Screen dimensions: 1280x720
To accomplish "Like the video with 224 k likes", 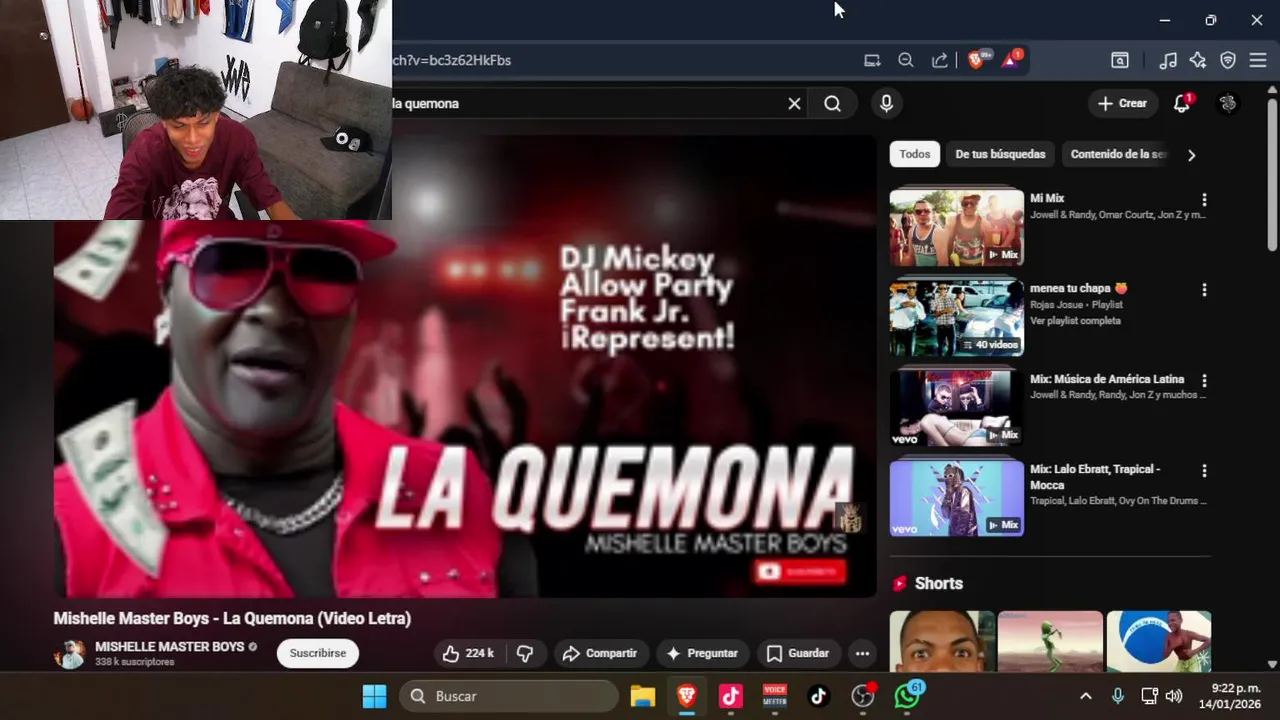I will click(468, 653).
